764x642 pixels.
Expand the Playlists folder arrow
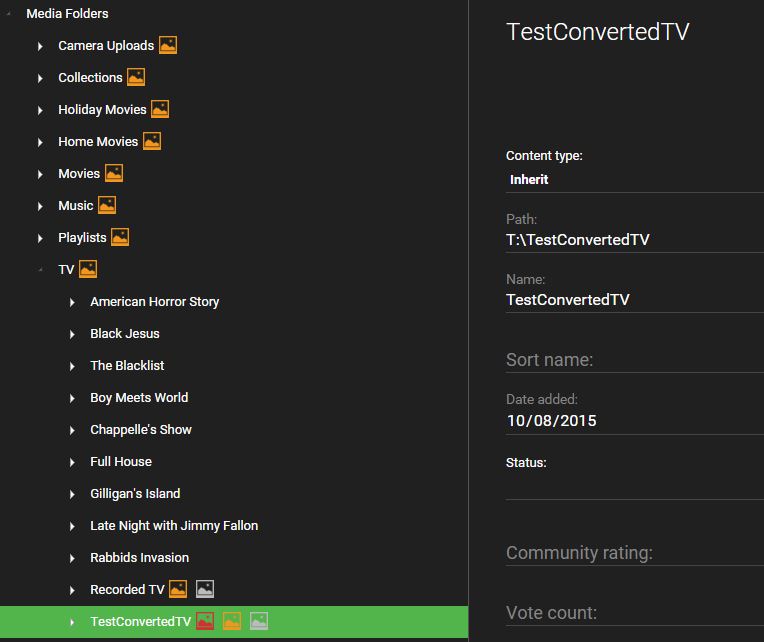tap(40, 238)
